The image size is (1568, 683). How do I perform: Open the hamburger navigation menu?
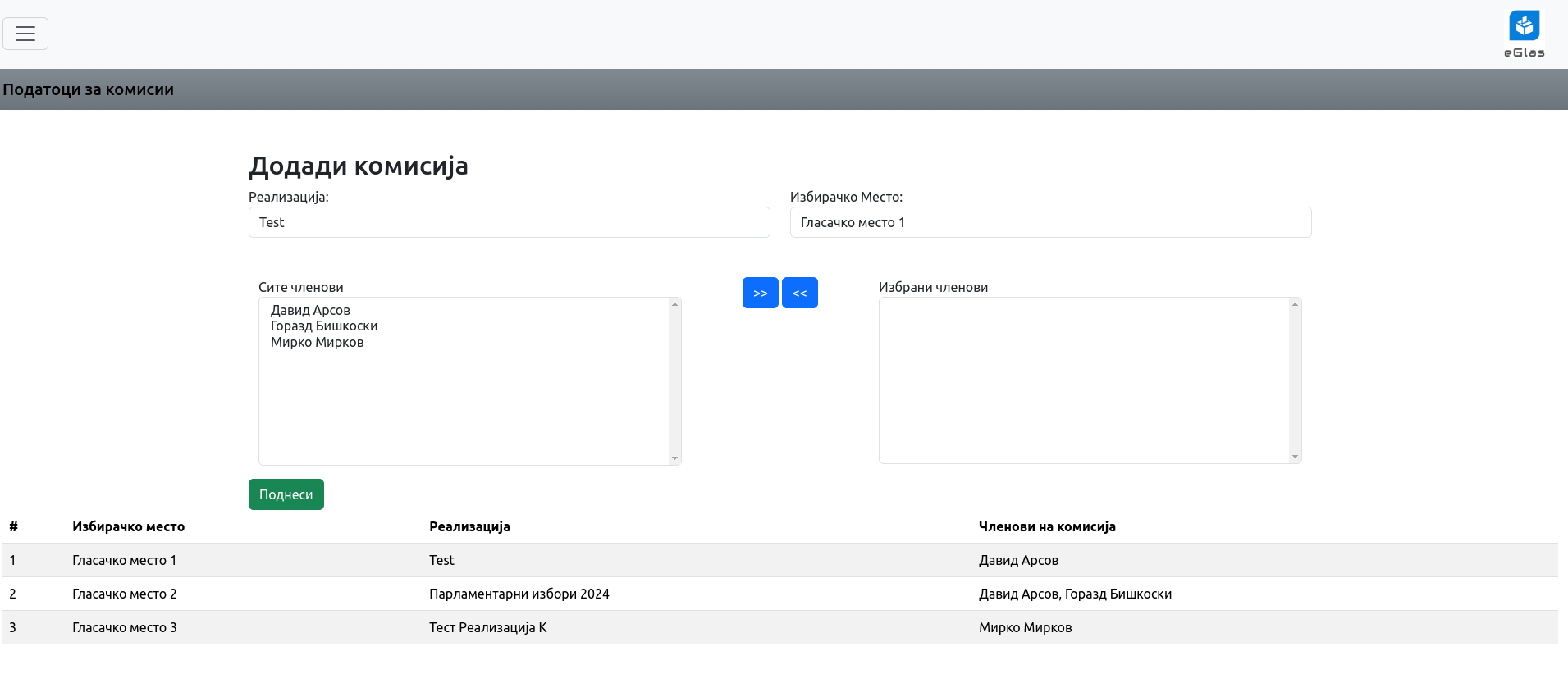click(x=25, y=34)
